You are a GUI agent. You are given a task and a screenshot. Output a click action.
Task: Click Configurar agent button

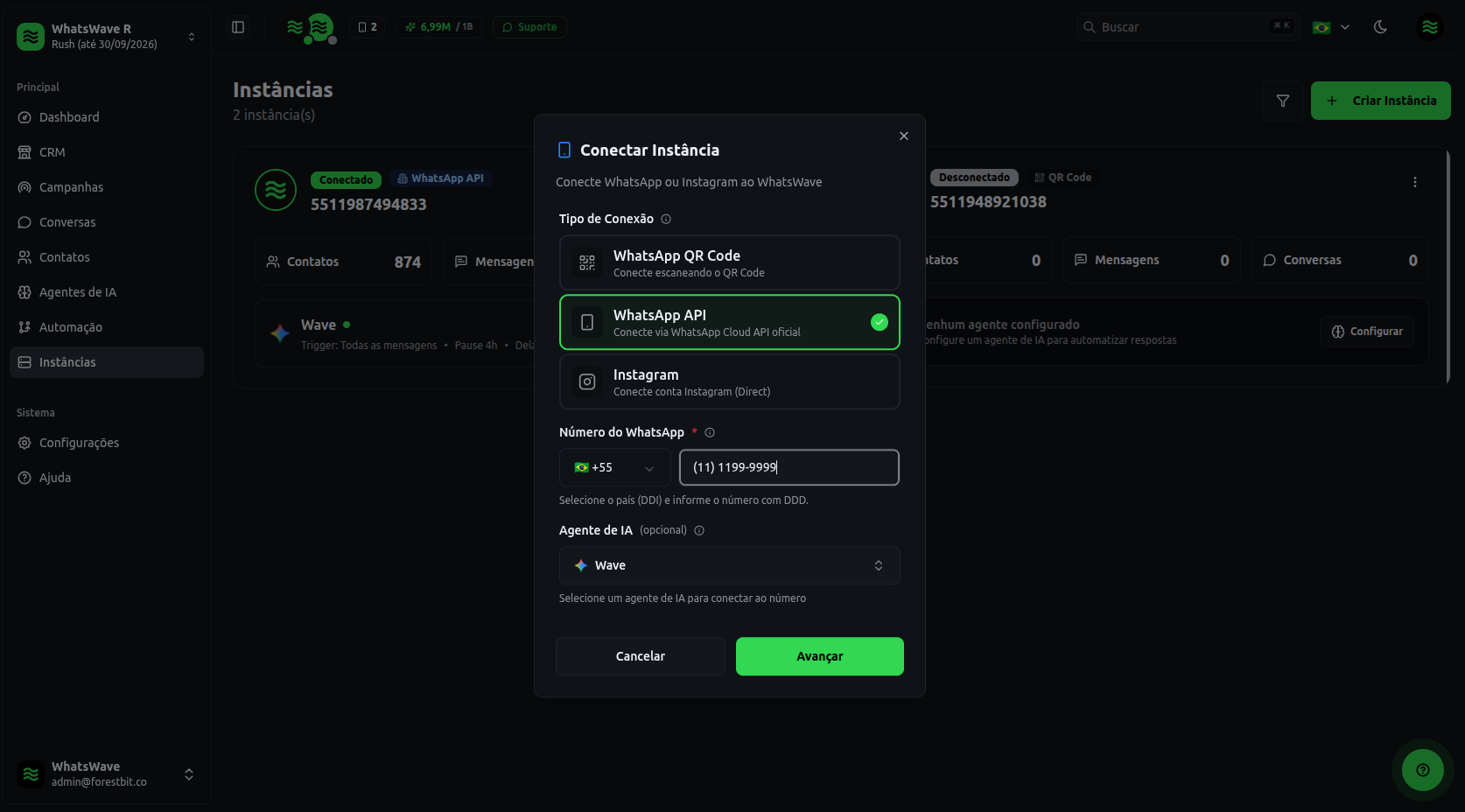point(1367,332)
